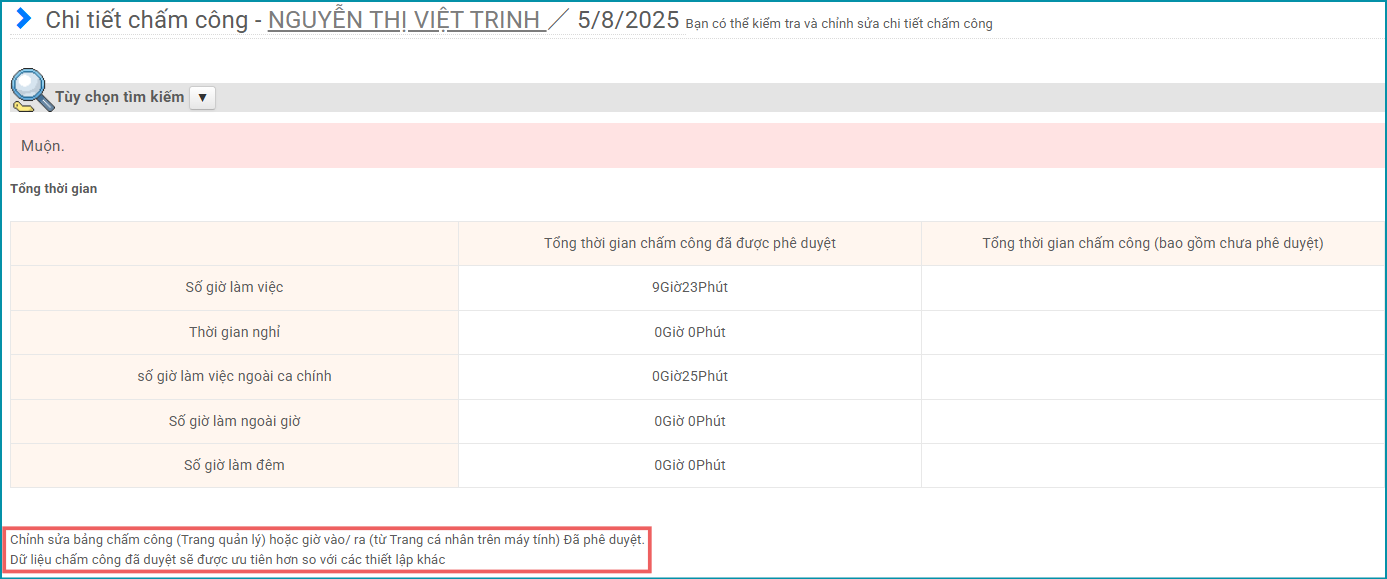Click the Số giờ làm việc row label

(x=234, y=288)
